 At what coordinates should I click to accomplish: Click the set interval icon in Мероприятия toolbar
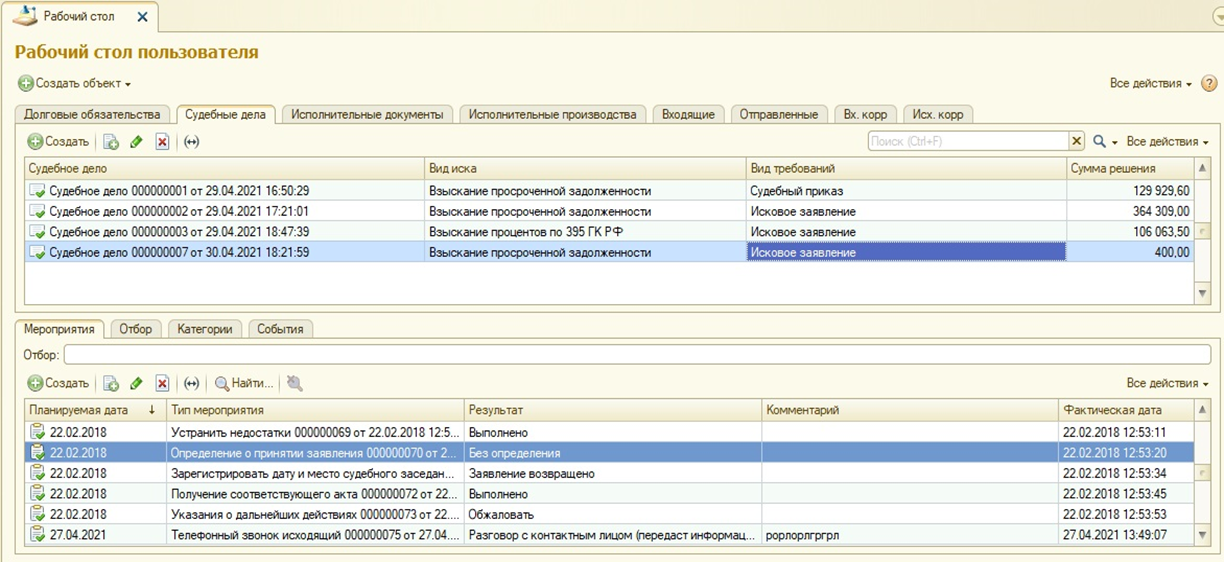(x=191, y=383)
